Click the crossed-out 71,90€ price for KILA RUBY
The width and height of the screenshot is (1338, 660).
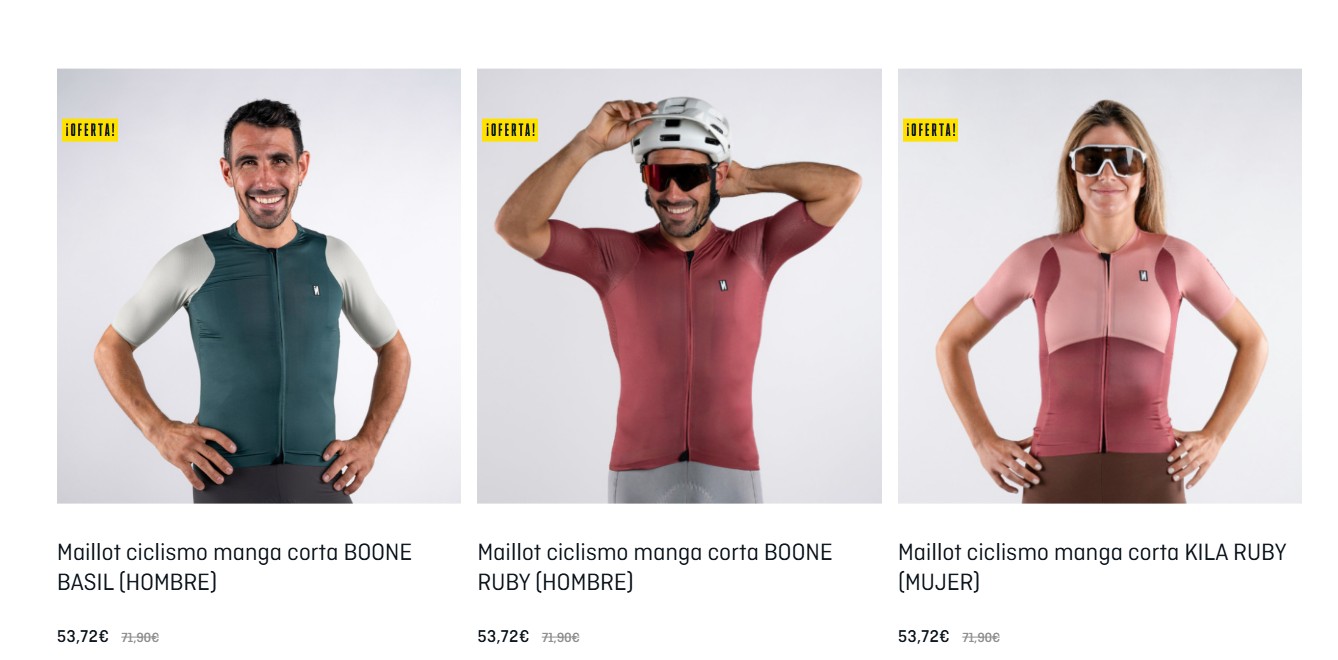tap(981, 638)
